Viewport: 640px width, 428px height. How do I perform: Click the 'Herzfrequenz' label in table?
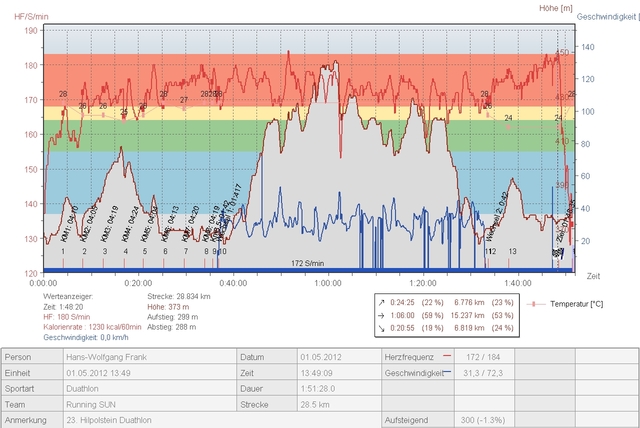pos(409,357)
